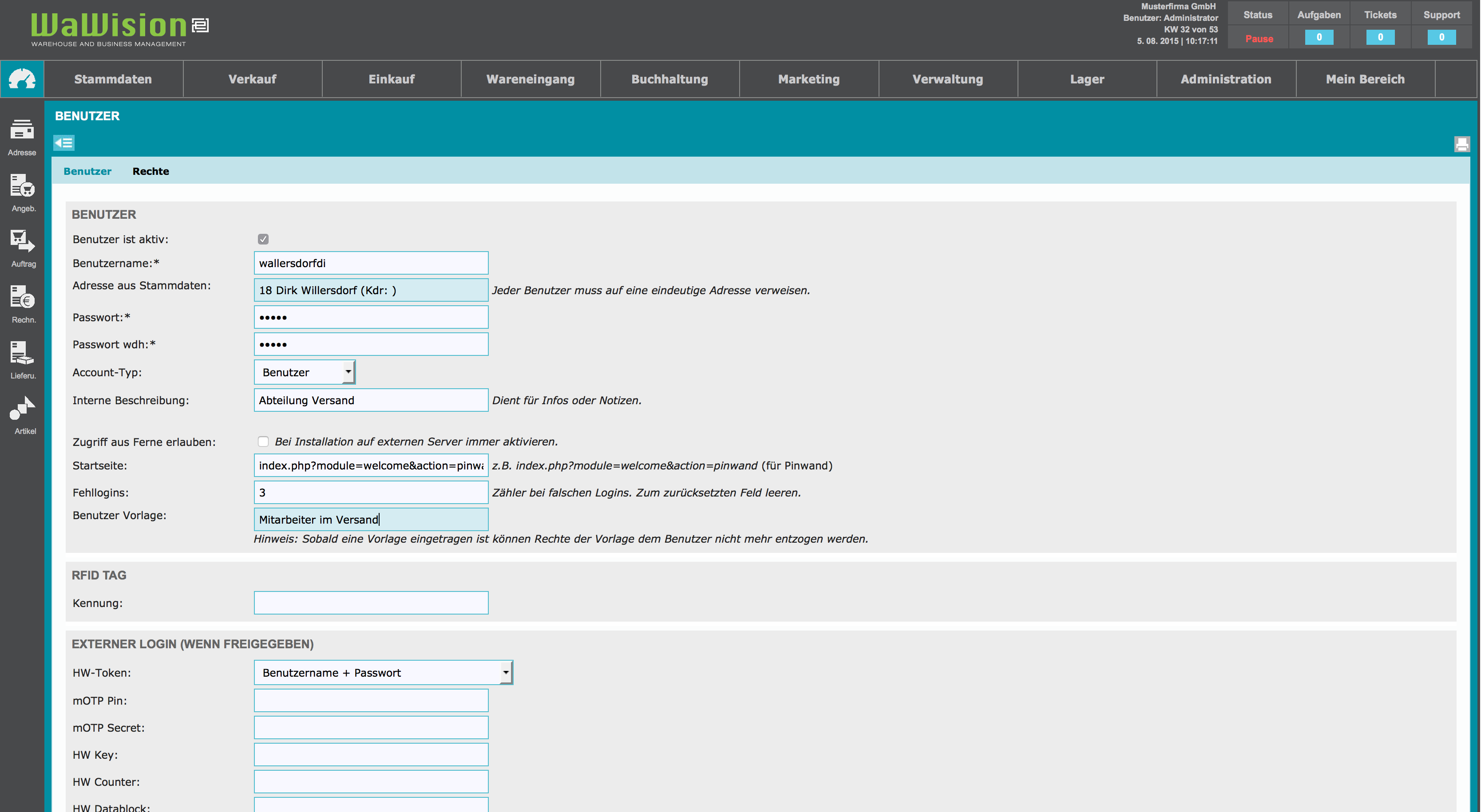Open the Lieferschein sidebar icon
The height and width of the screenshot is (812, 1481).
pos(22,353)
